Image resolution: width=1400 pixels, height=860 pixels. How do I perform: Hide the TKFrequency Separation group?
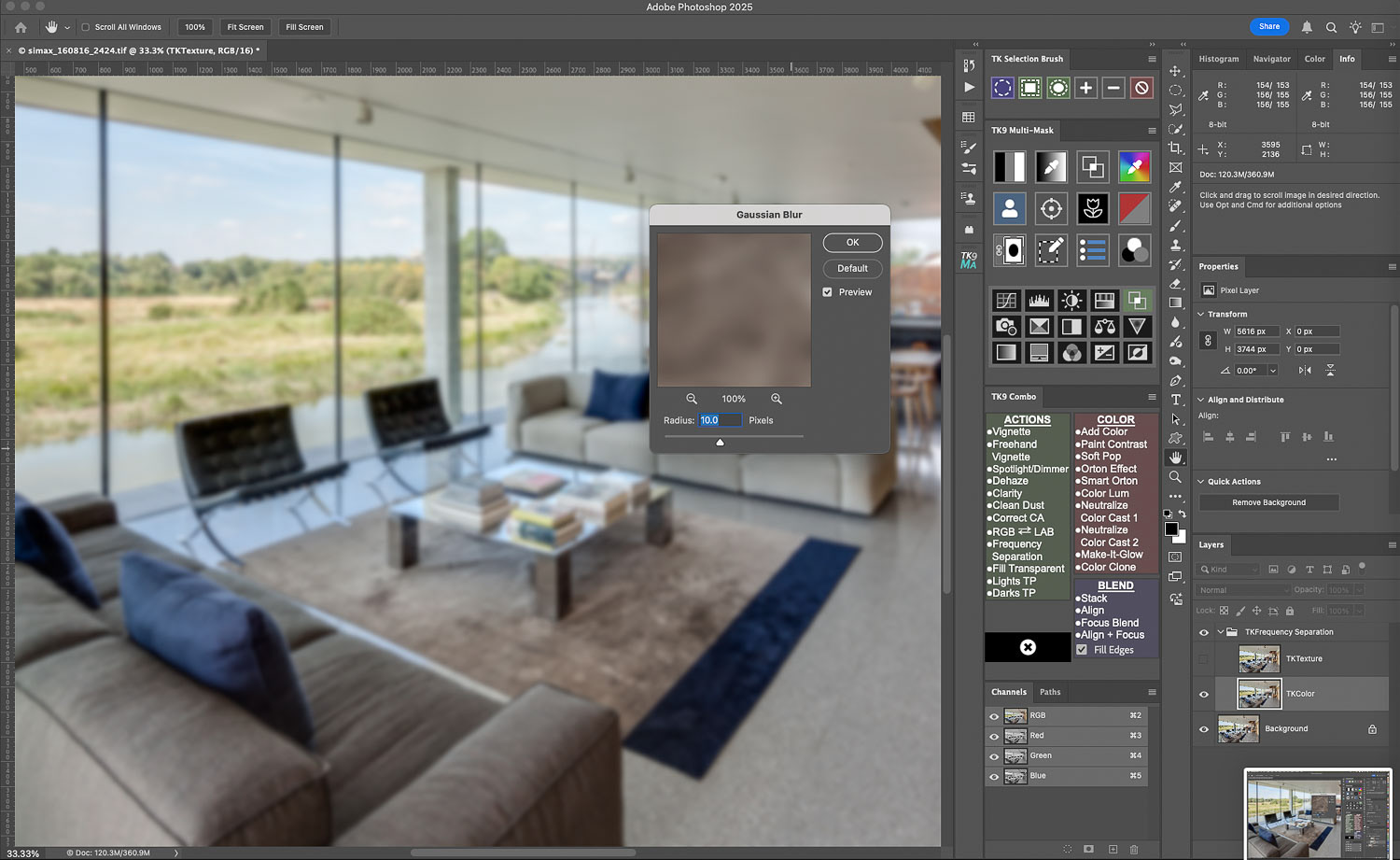(x=1203, y=632)
